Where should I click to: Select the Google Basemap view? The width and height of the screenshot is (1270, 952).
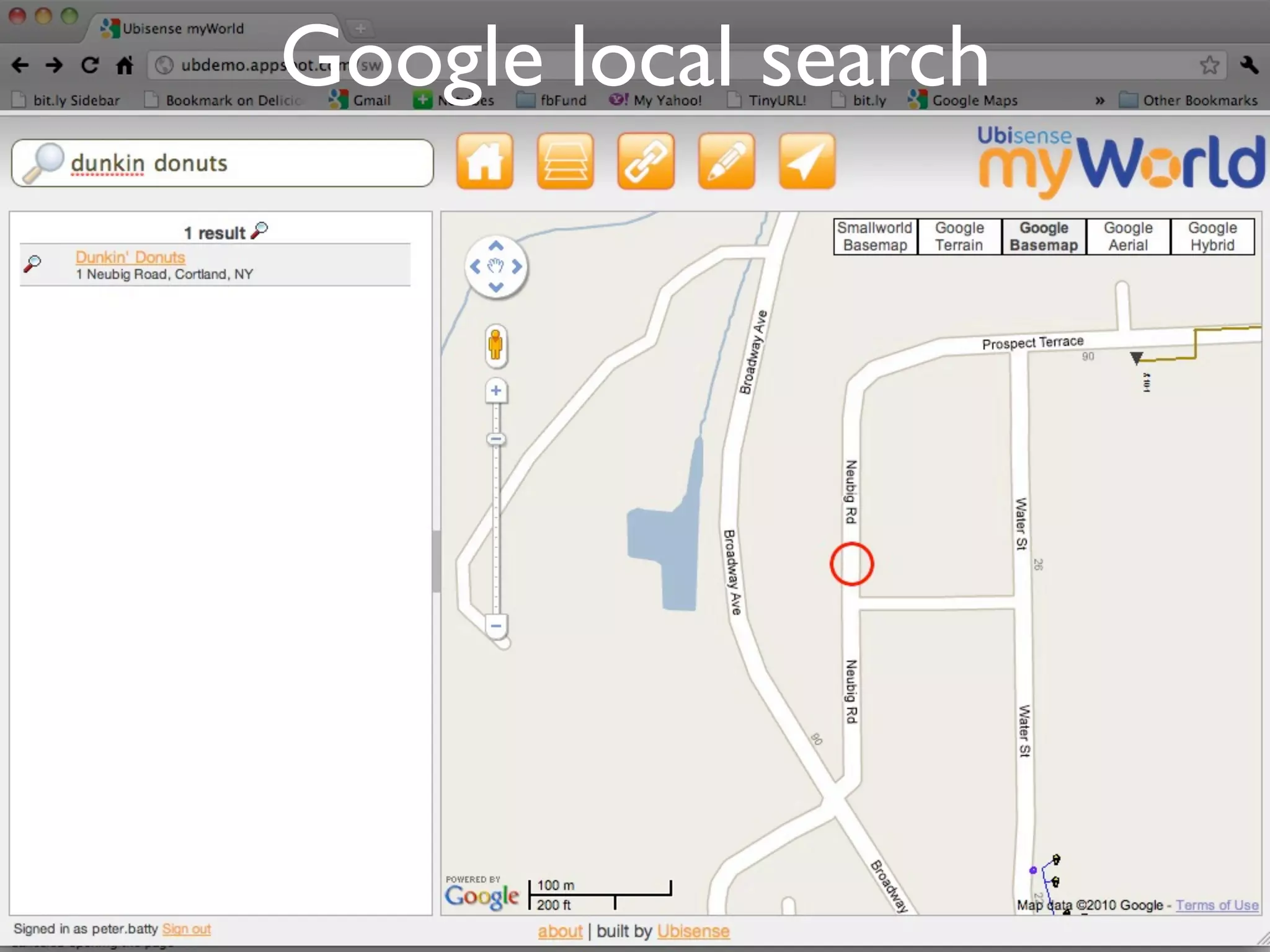pyautogui.click(x=1044, y=237)
